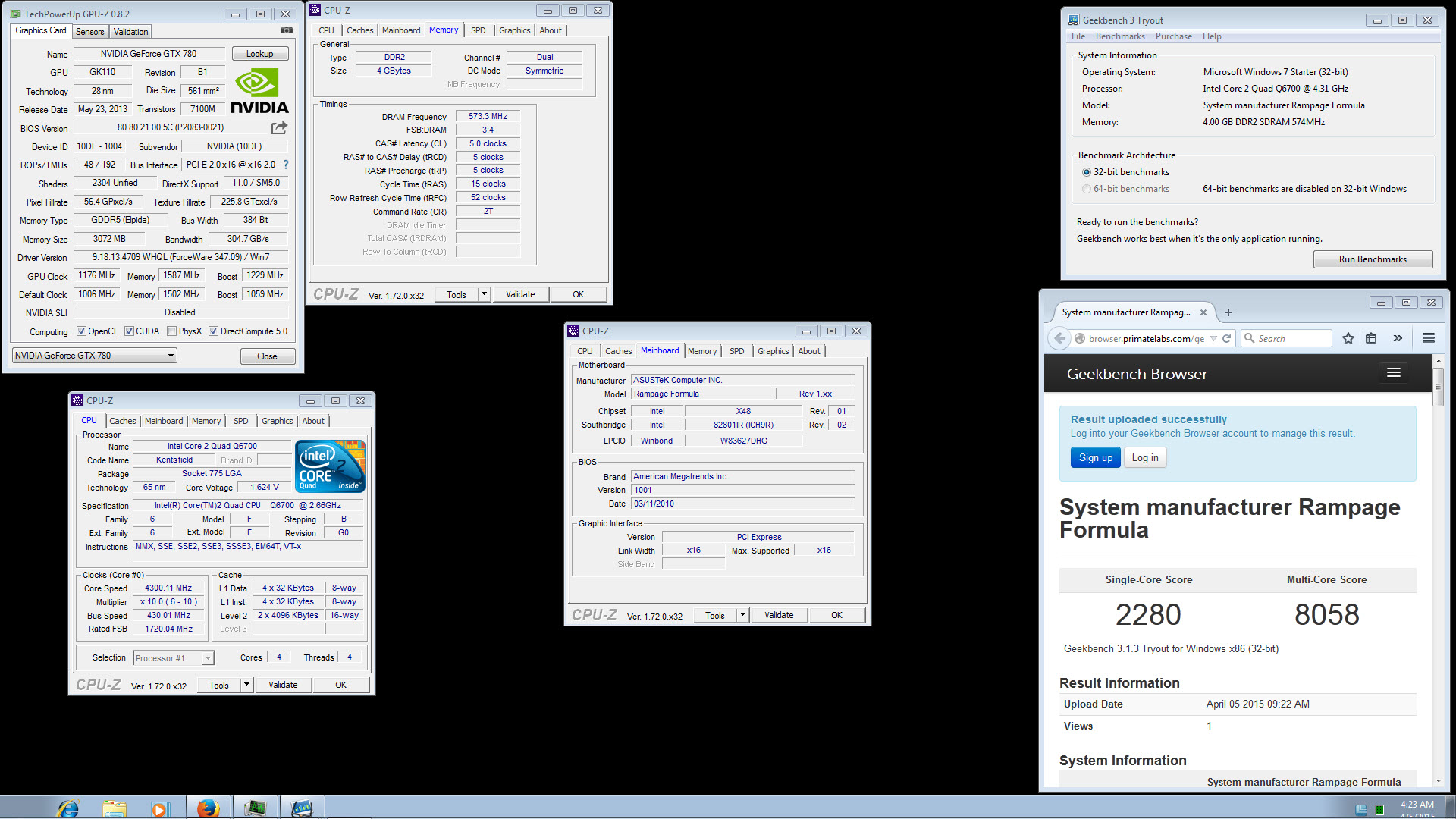Select the 64-bit benchmarks radio button
1456x819 pixels.
click(1087, 189)
